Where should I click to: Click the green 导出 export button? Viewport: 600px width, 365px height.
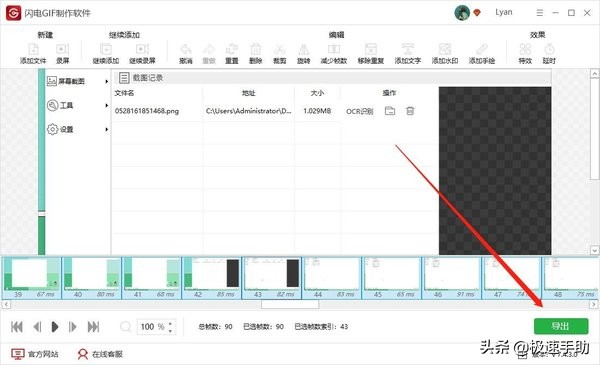point(561,326)
